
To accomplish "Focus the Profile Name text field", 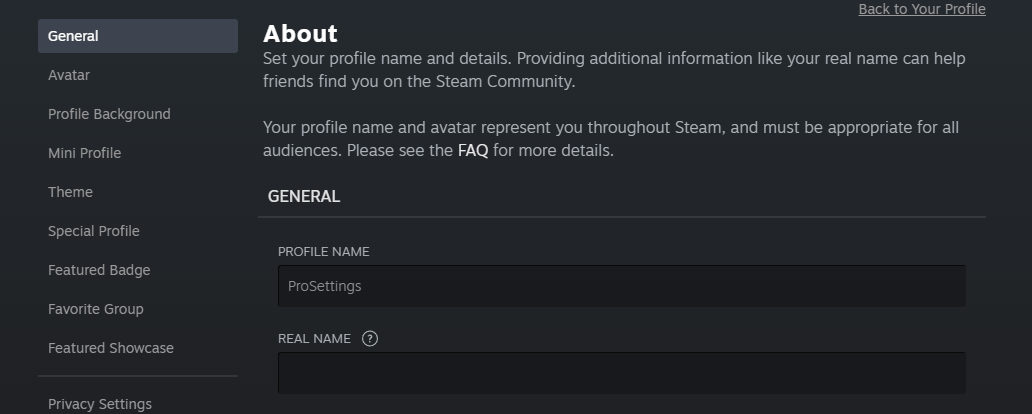I will click(x=621, y=286).
